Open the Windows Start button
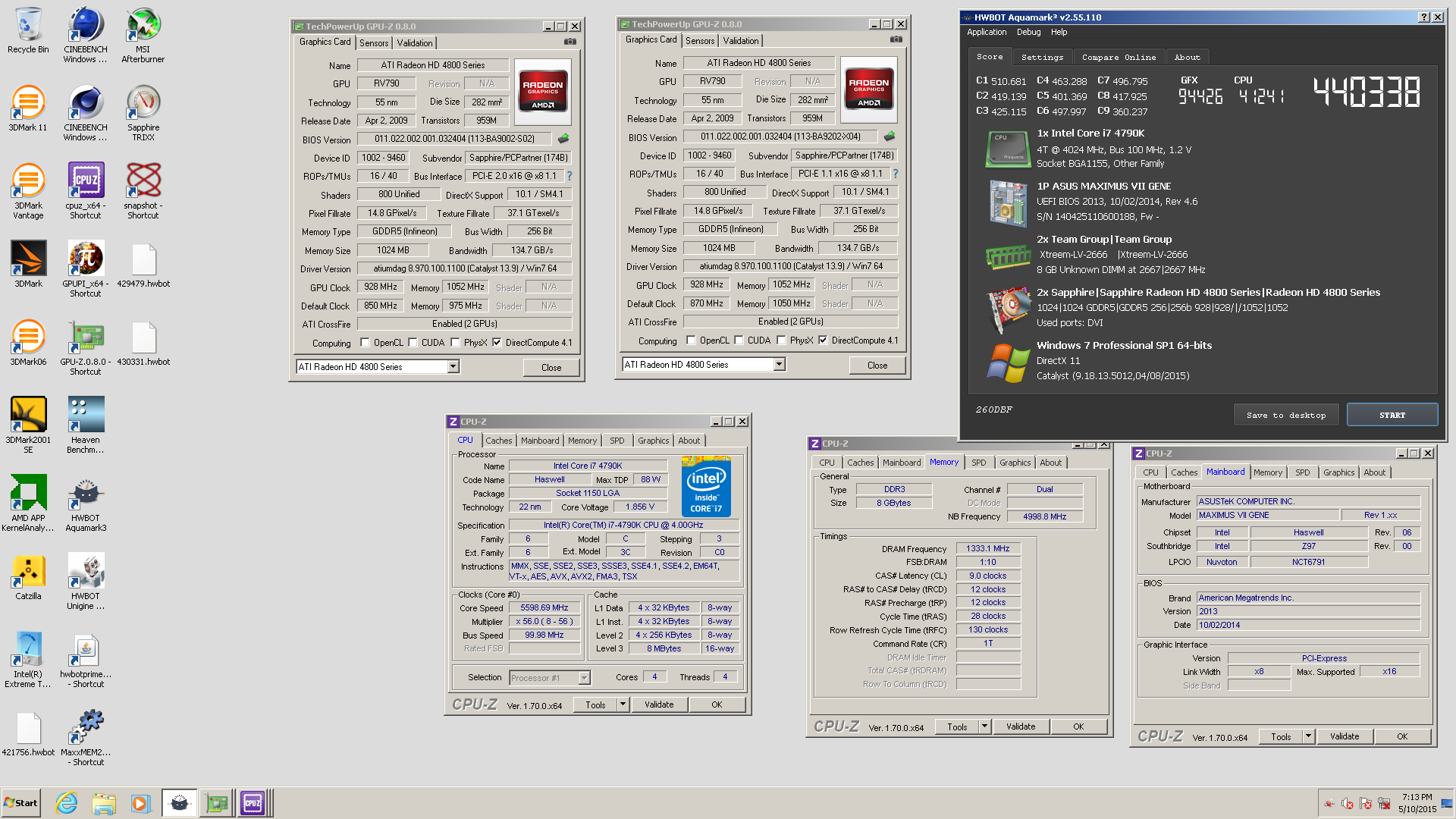This screenshot has height=819, width=1456. (x=20, y=803)
